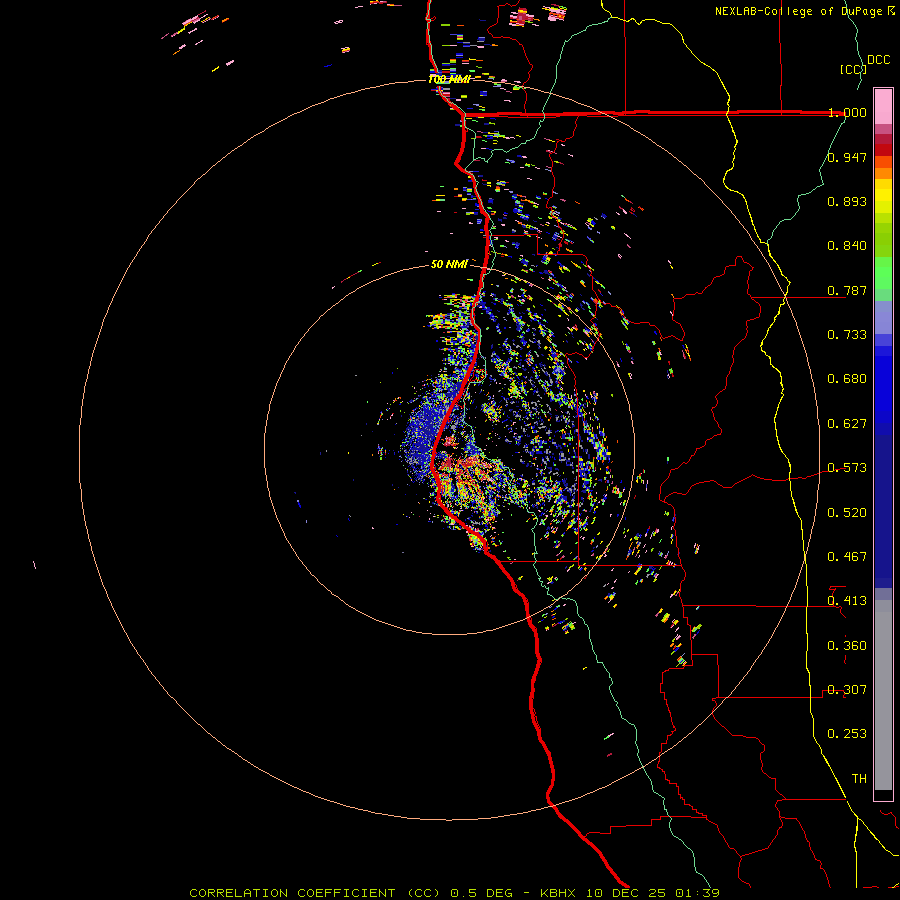900x900 pixels.
Task: Click the Correlation Coefficient KBHX caption
Action: 454,893
